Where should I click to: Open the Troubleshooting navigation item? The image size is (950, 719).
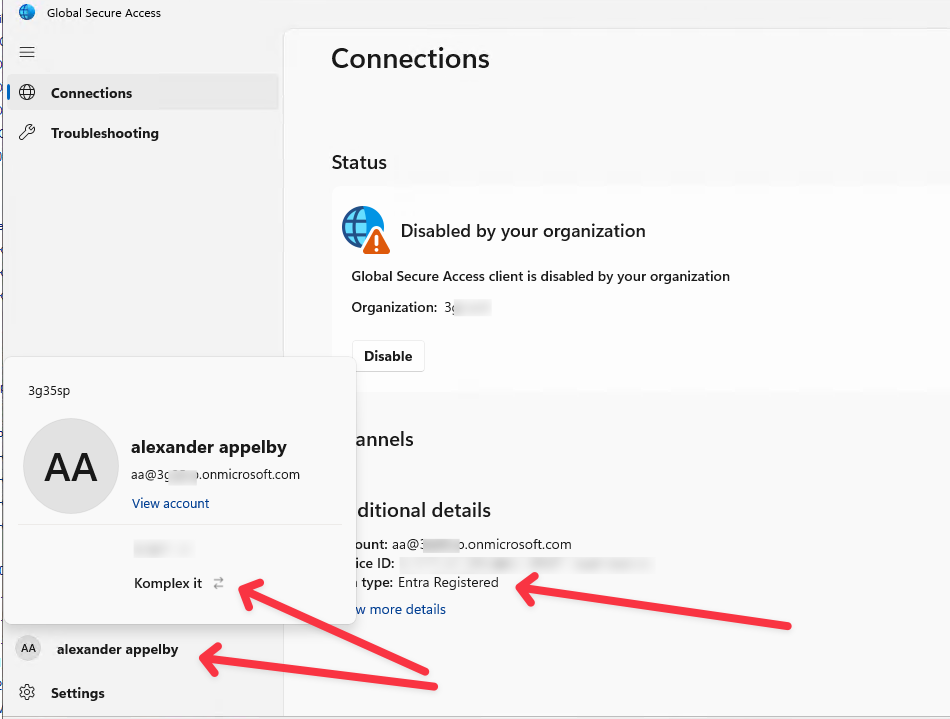(105, 133)
